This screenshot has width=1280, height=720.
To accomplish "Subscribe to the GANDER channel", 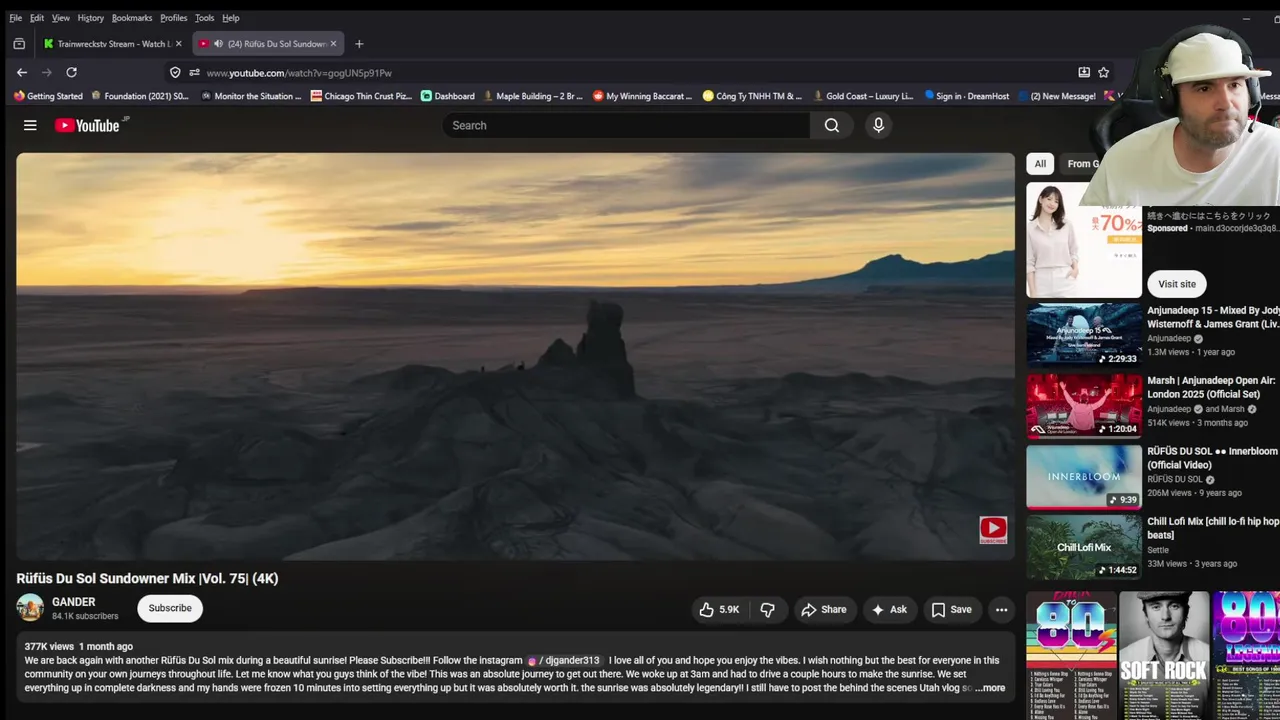I will pyautogui.click(x=170, y=608).
